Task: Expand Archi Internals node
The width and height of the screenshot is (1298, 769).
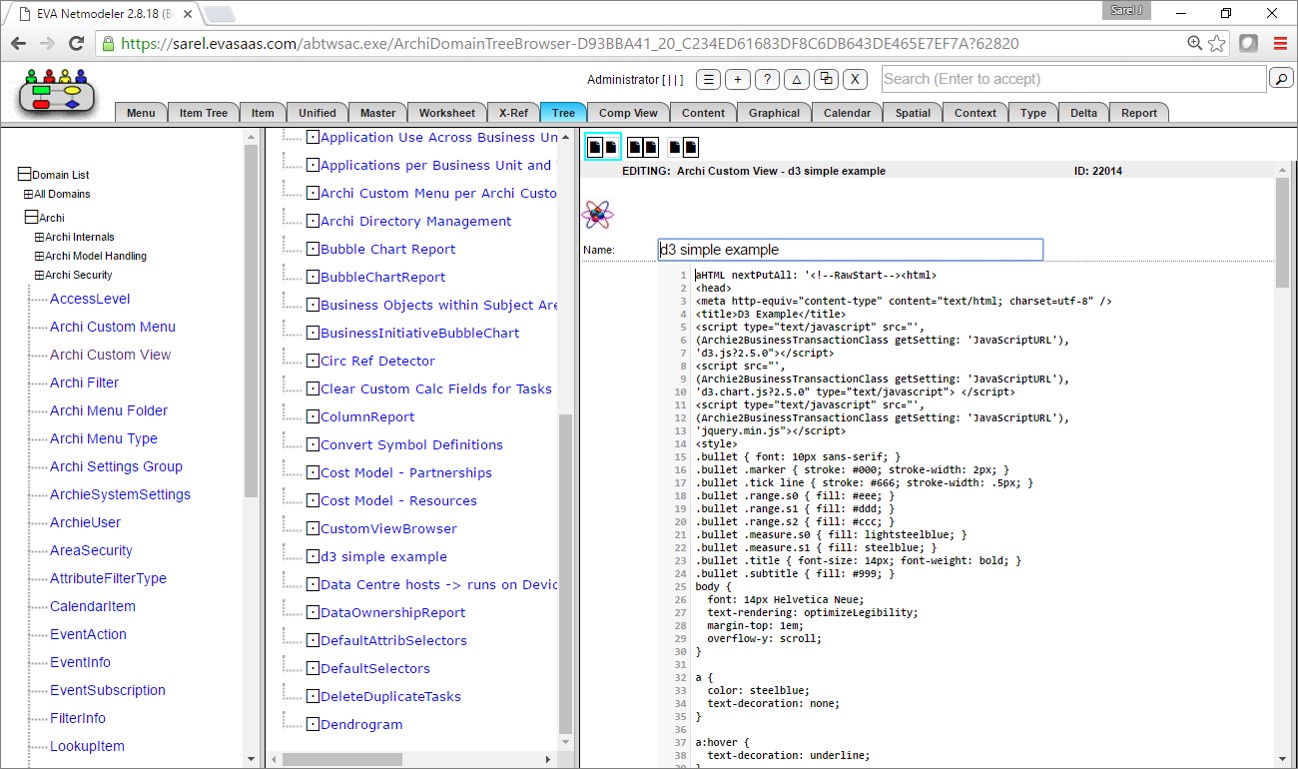Action: pos(39,237)
